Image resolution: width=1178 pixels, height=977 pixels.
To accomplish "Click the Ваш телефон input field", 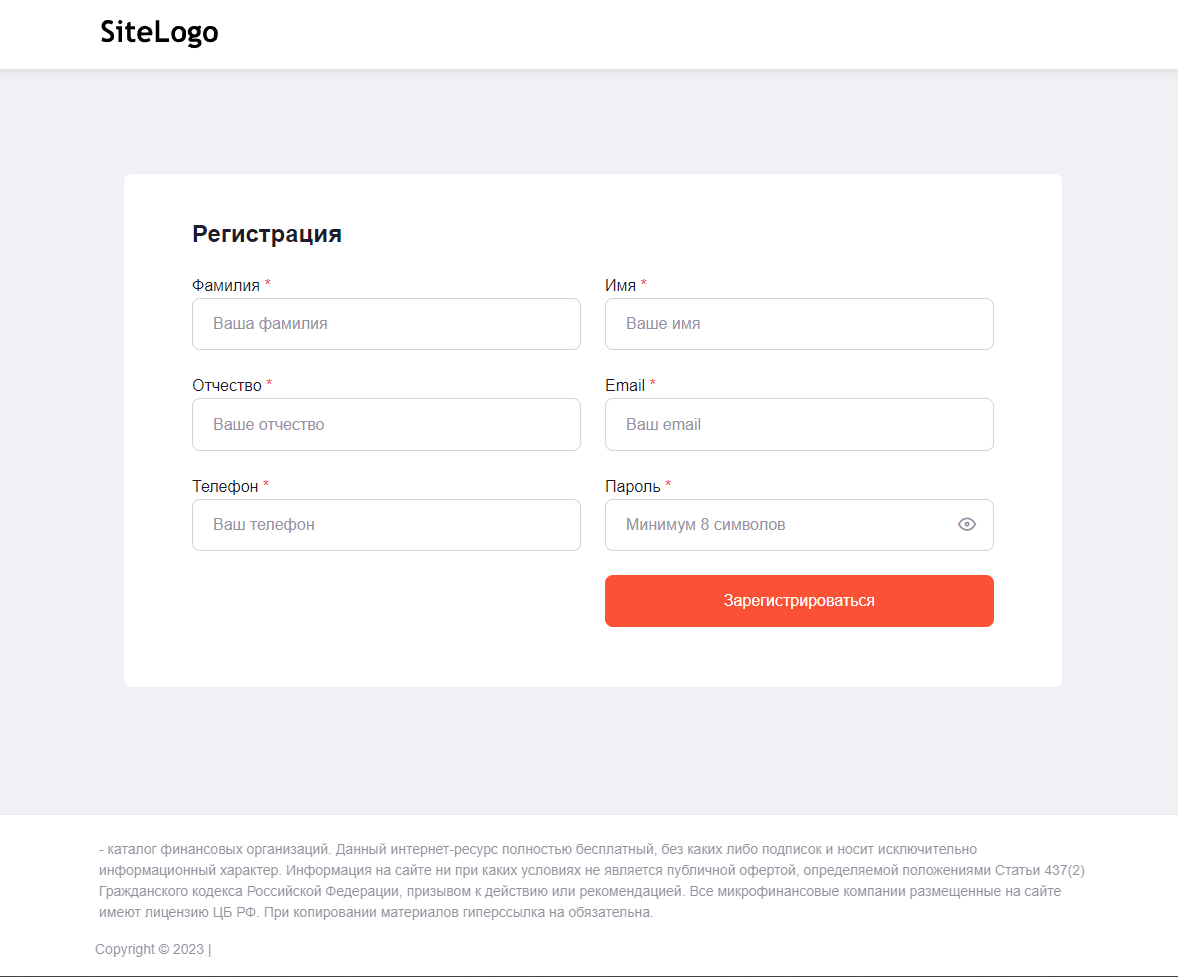I will pos(386,524).
